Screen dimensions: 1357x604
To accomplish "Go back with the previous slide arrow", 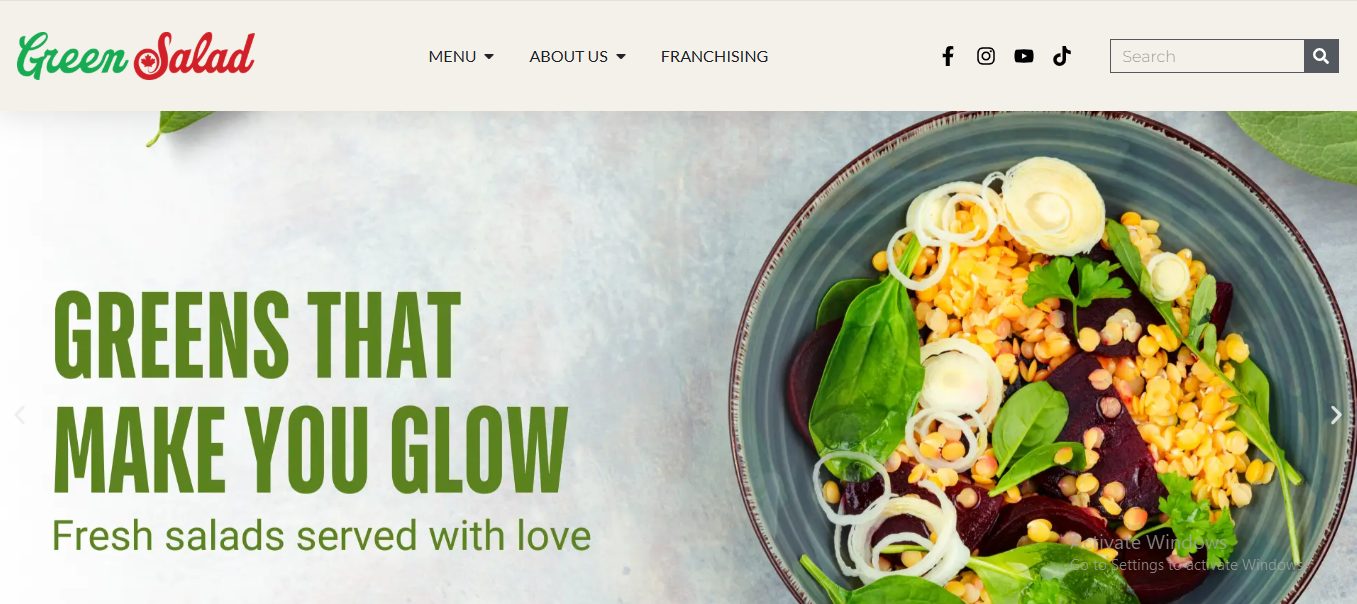I will tap(19, 415).
